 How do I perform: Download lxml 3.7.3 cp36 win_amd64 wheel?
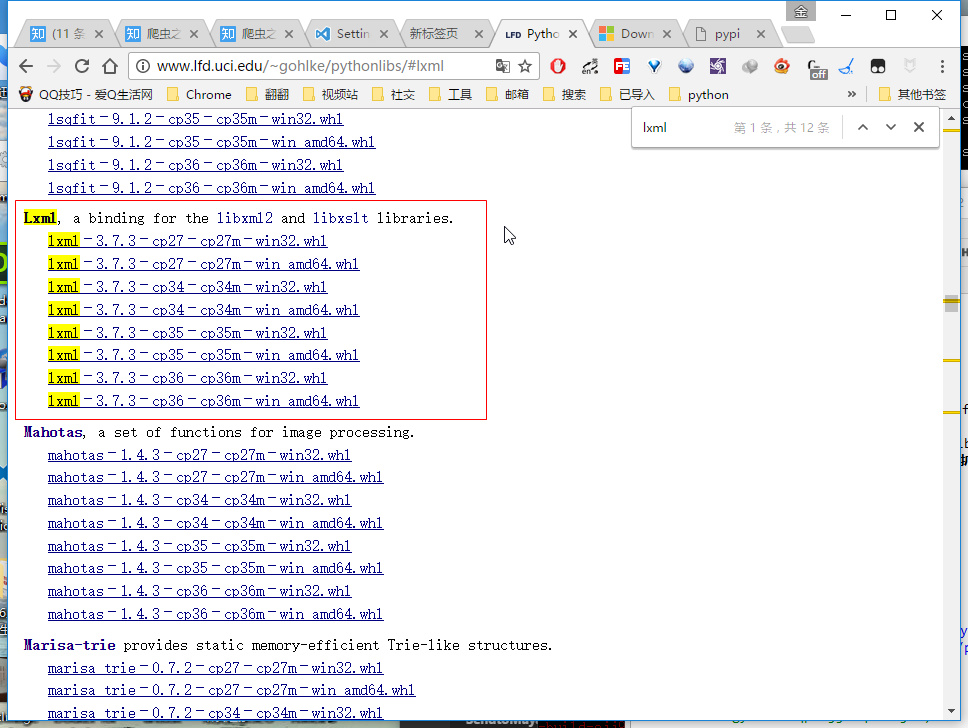click(x=203, y=401)
